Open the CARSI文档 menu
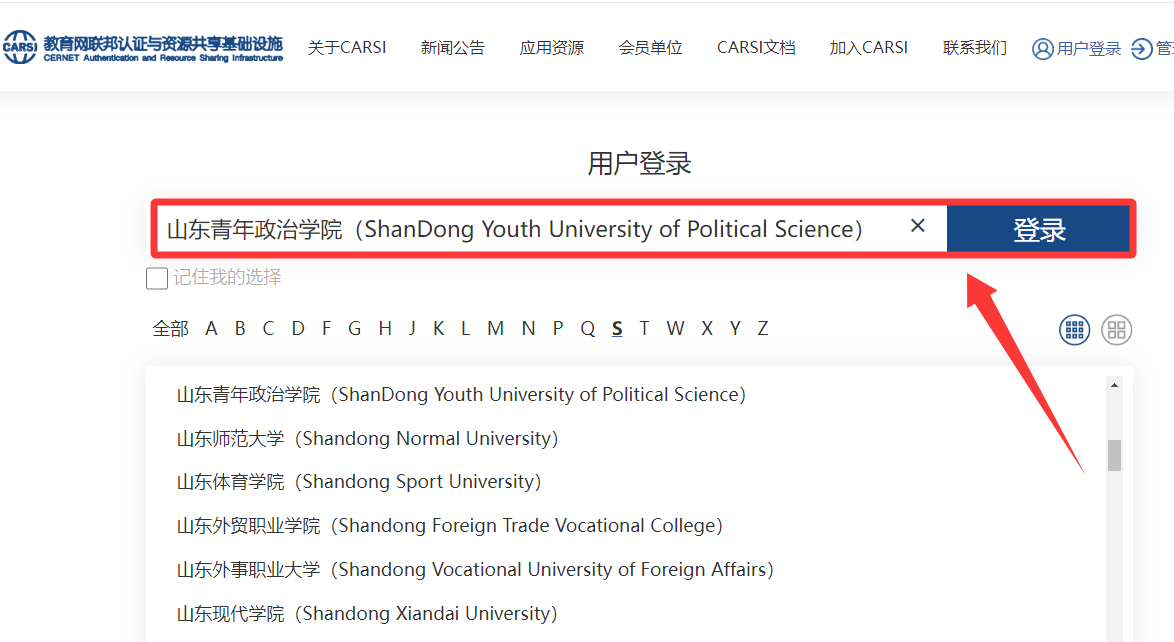The image size is (1174, 642). click(756, 47)
